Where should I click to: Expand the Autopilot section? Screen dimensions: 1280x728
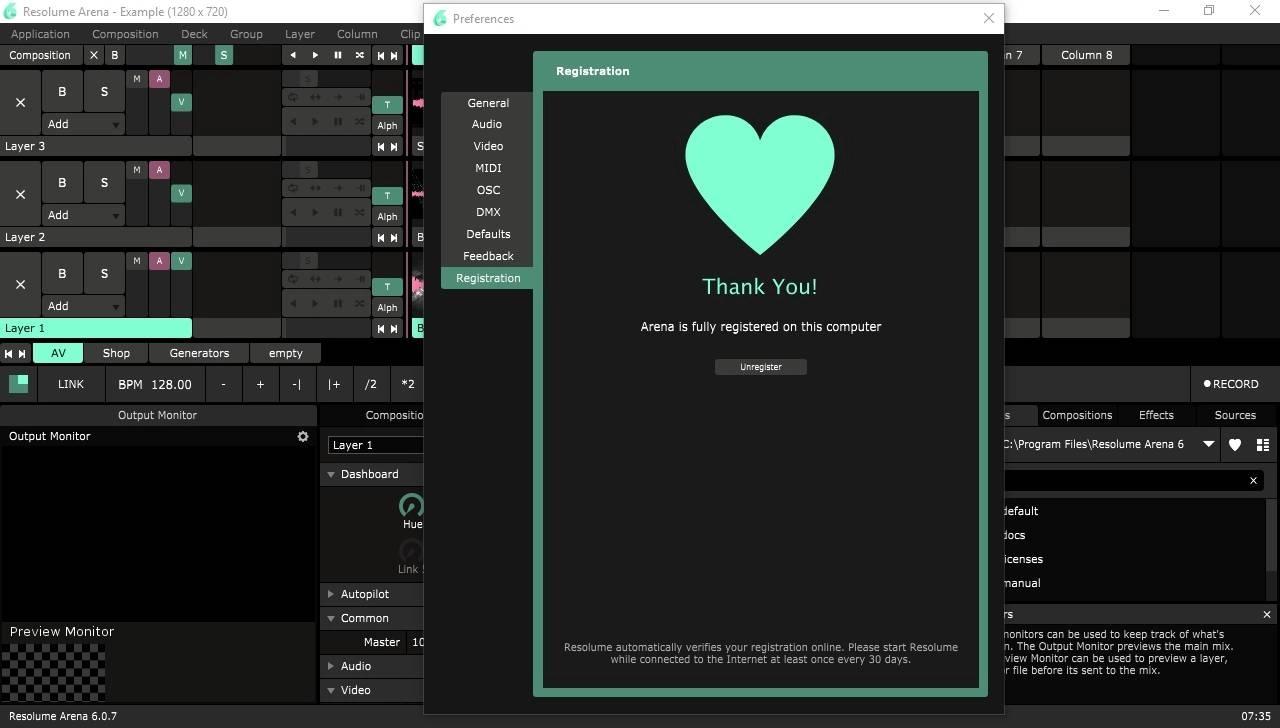(x=331, y=594)
